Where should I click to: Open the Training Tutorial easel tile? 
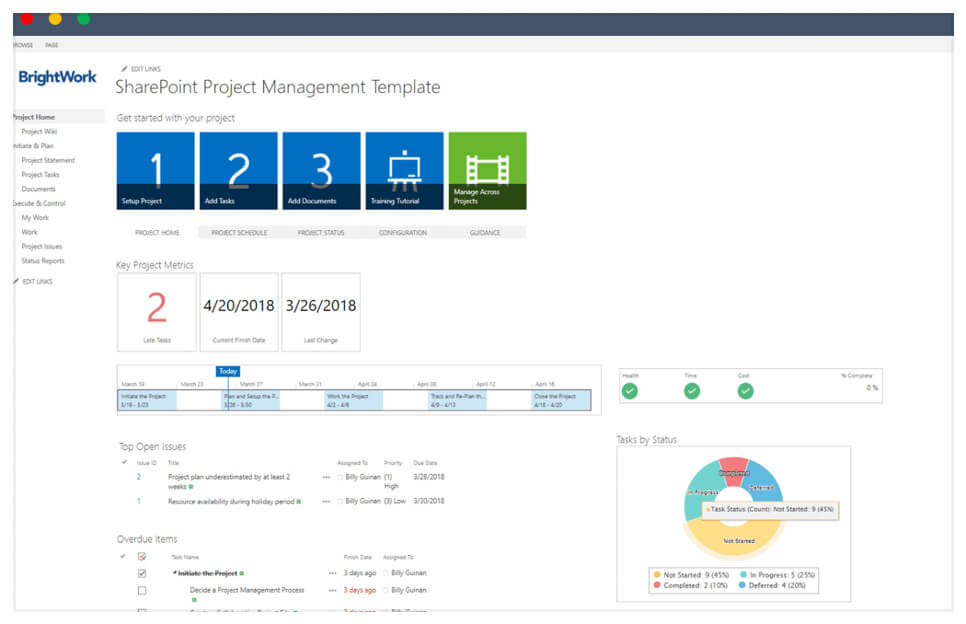point(404,171)
